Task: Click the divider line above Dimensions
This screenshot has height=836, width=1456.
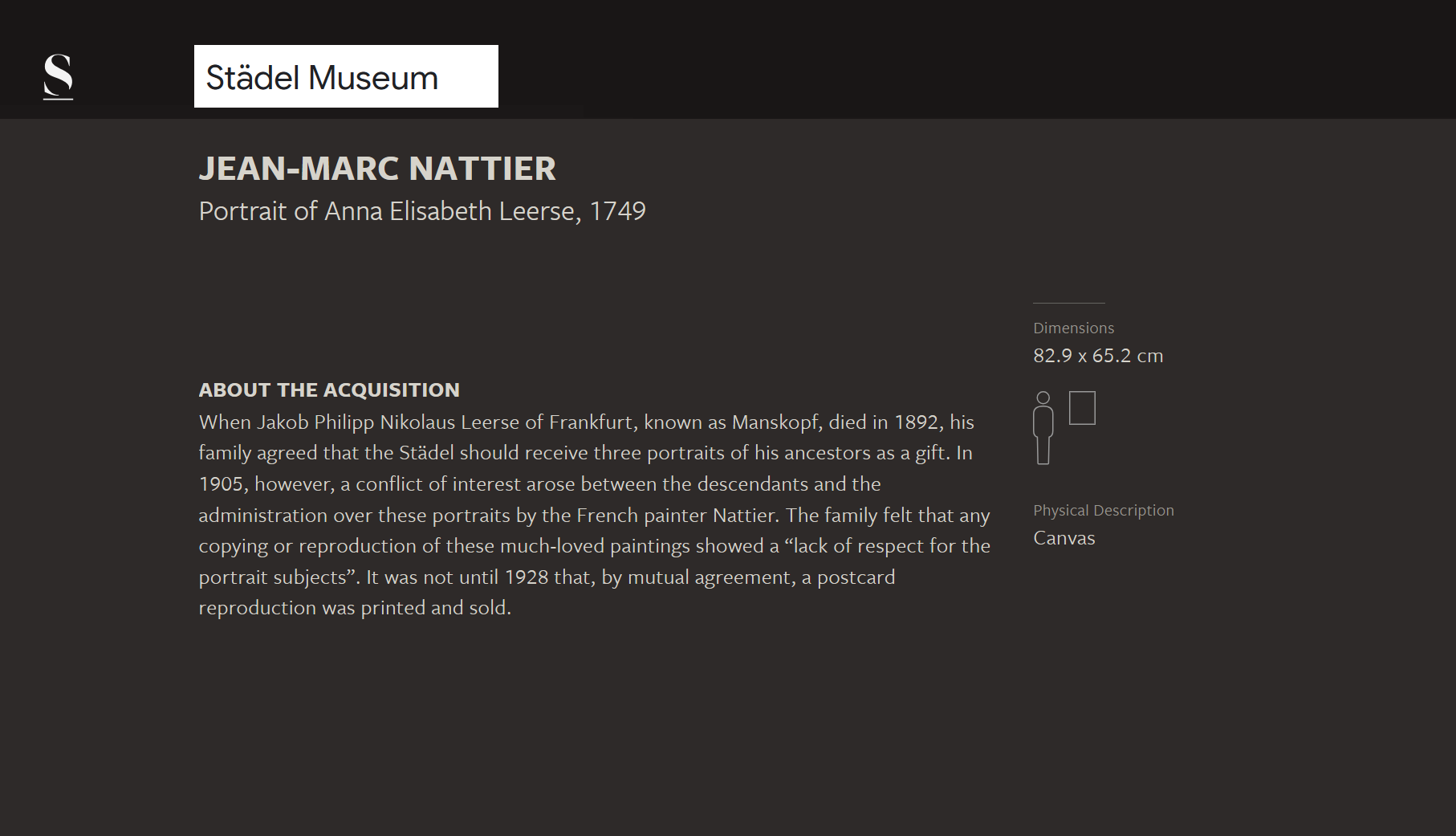Action: [1068, 303]
